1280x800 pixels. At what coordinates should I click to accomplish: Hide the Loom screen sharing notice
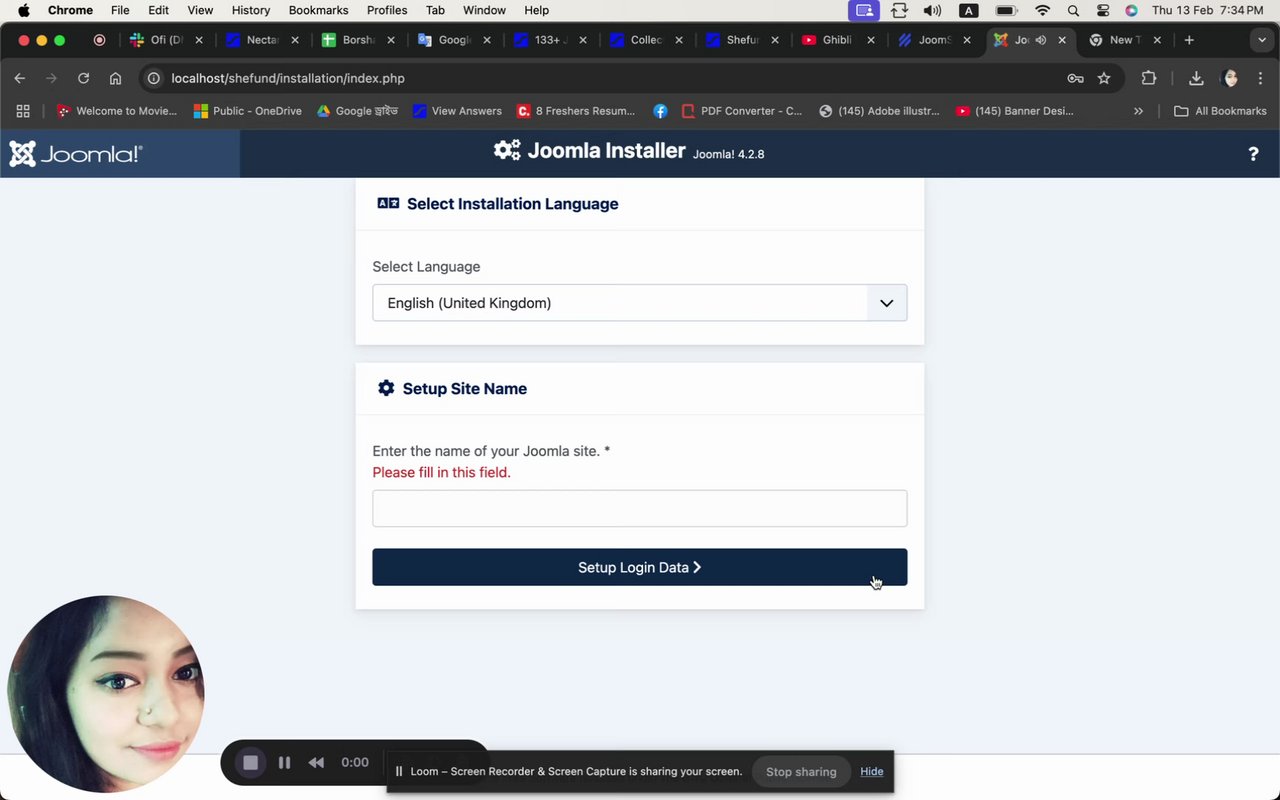pos(872,771)
